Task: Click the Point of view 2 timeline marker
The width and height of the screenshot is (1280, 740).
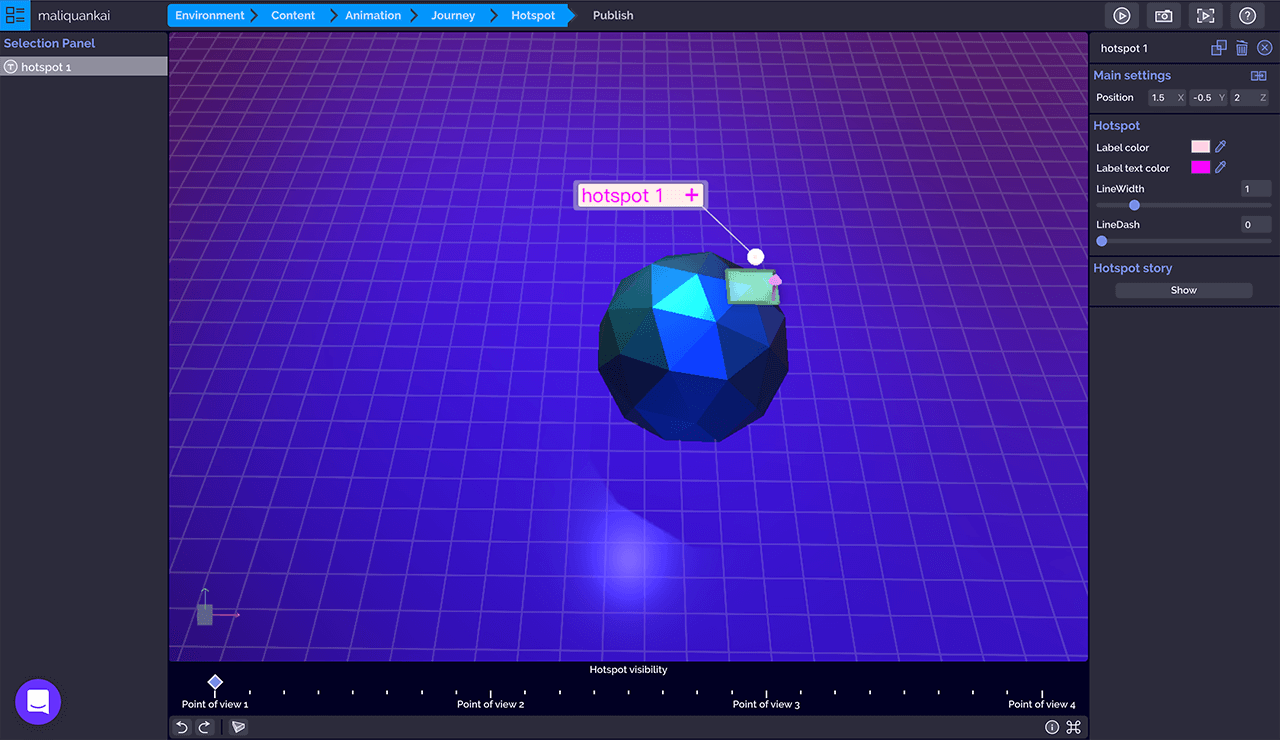Action: [490, 693]
